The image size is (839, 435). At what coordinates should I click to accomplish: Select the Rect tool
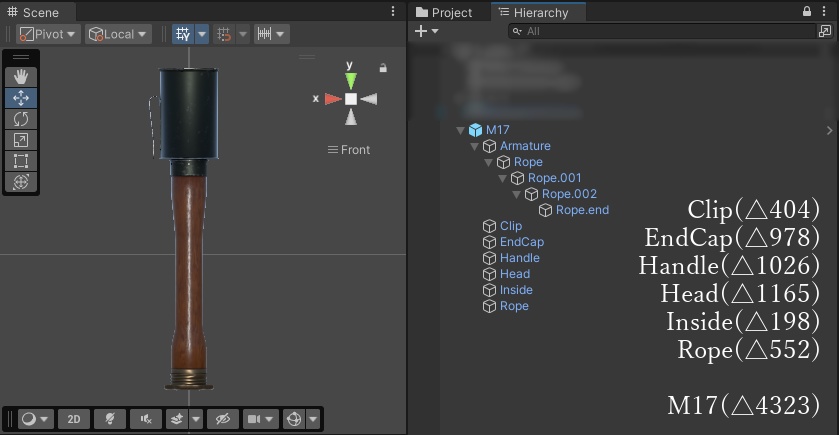pyautogui.click(x=21, y=161)
